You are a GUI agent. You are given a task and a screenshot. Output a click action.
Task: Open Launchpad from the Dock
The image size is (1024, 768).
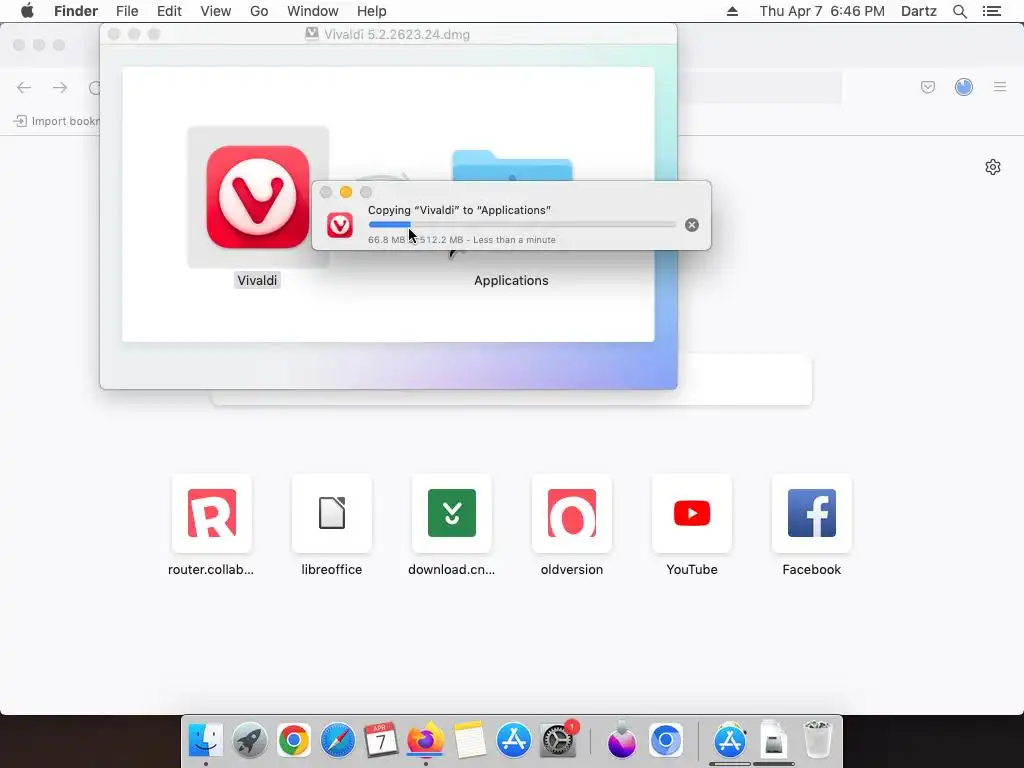pos(249,741)
